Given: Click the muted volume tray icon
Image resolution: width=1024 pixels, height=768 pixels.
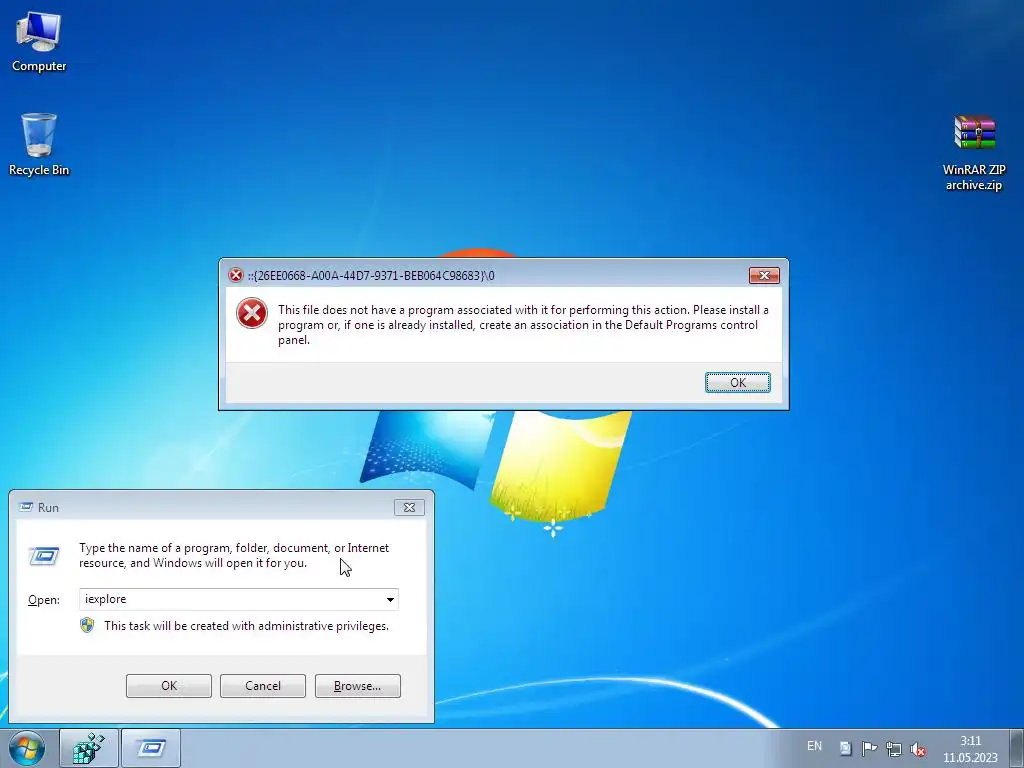Looking at the screenshot, I should pyautogui.click(x=918, y=749).
